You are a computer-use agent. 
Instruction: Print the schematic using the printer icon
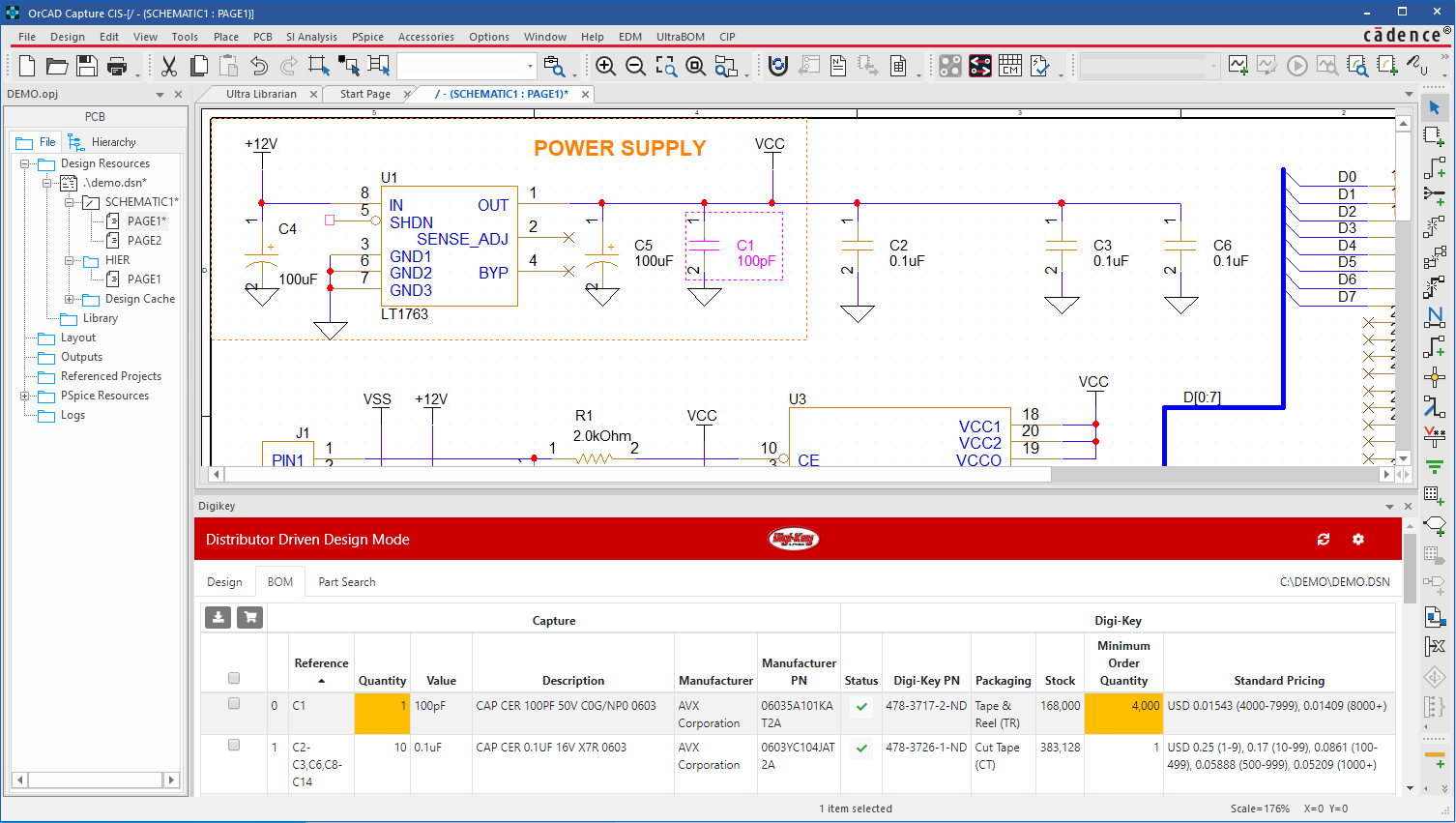pyautogui.click(x=117, y=66)
